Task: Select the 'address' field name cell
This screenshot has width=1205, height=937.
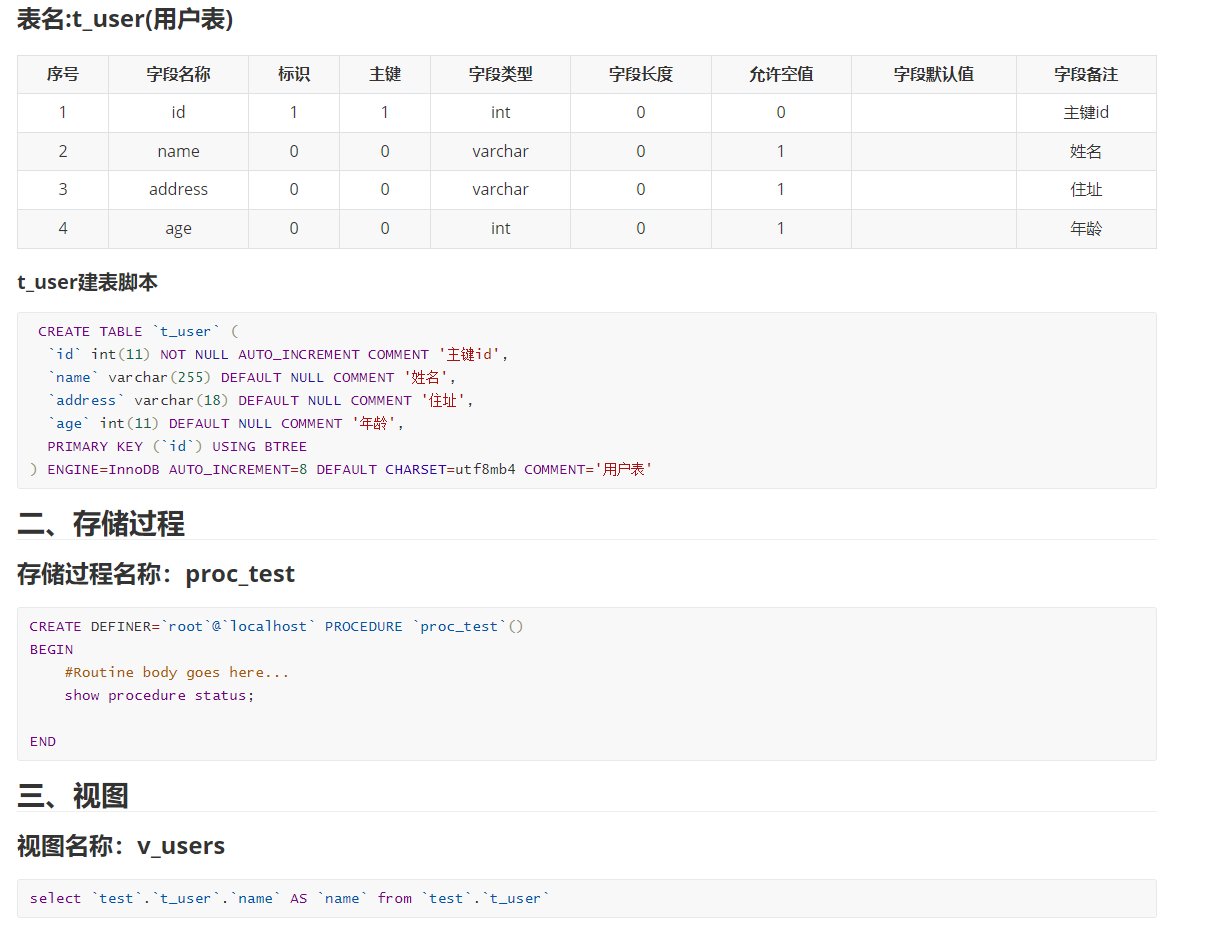Action: pyautogui.click(x=178, y=190)
